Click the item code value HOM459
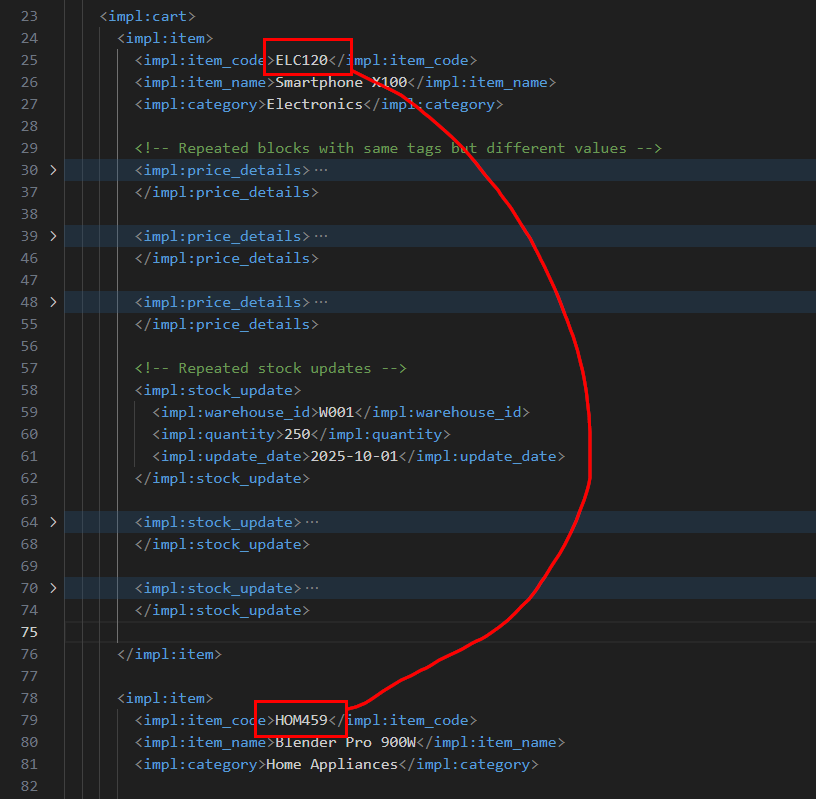 click(x=301, y=720)
